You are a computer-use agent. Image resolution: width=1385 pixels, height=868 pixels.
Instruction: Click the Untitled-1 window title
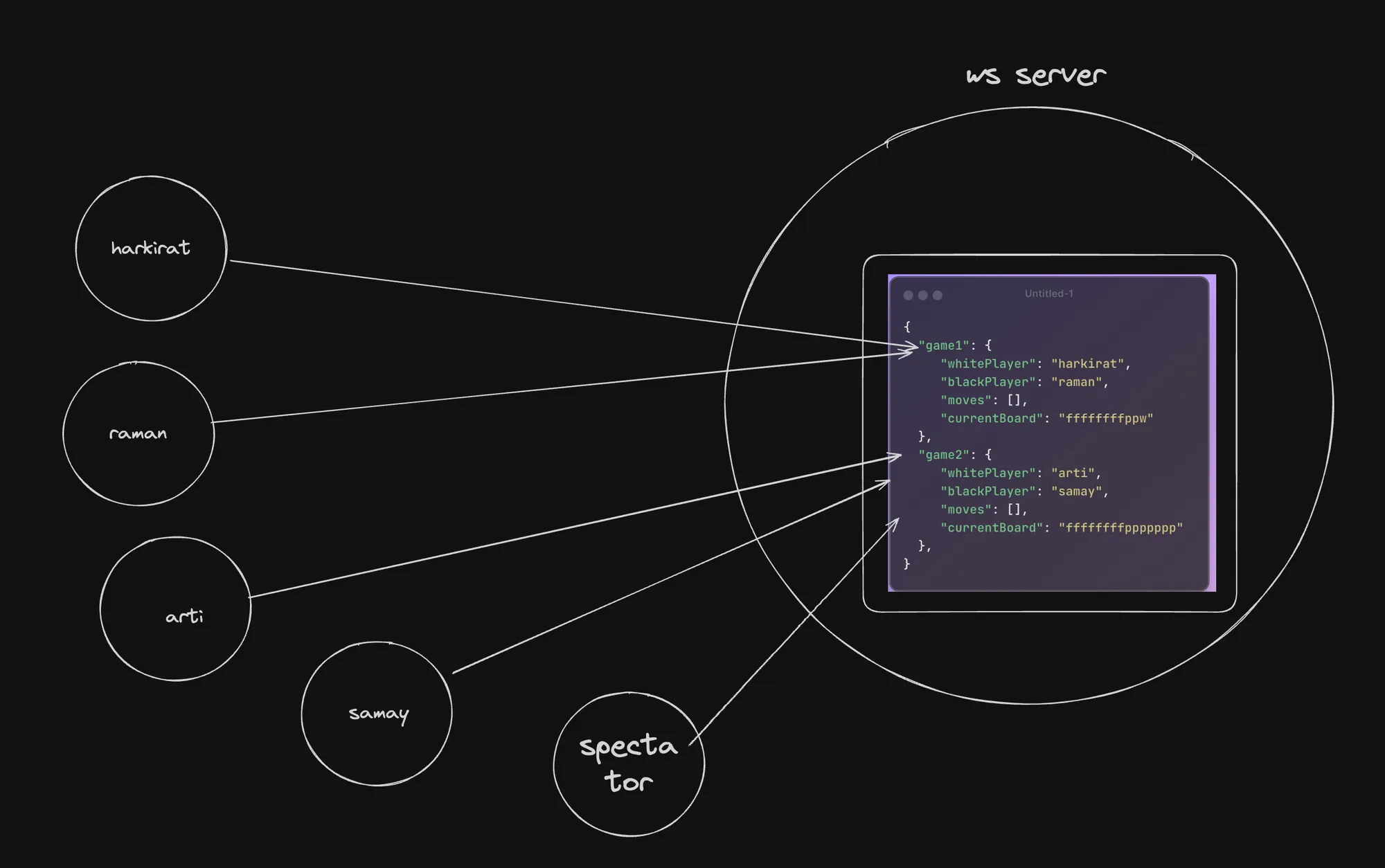pyautogui.click(x=1048, y=293)
